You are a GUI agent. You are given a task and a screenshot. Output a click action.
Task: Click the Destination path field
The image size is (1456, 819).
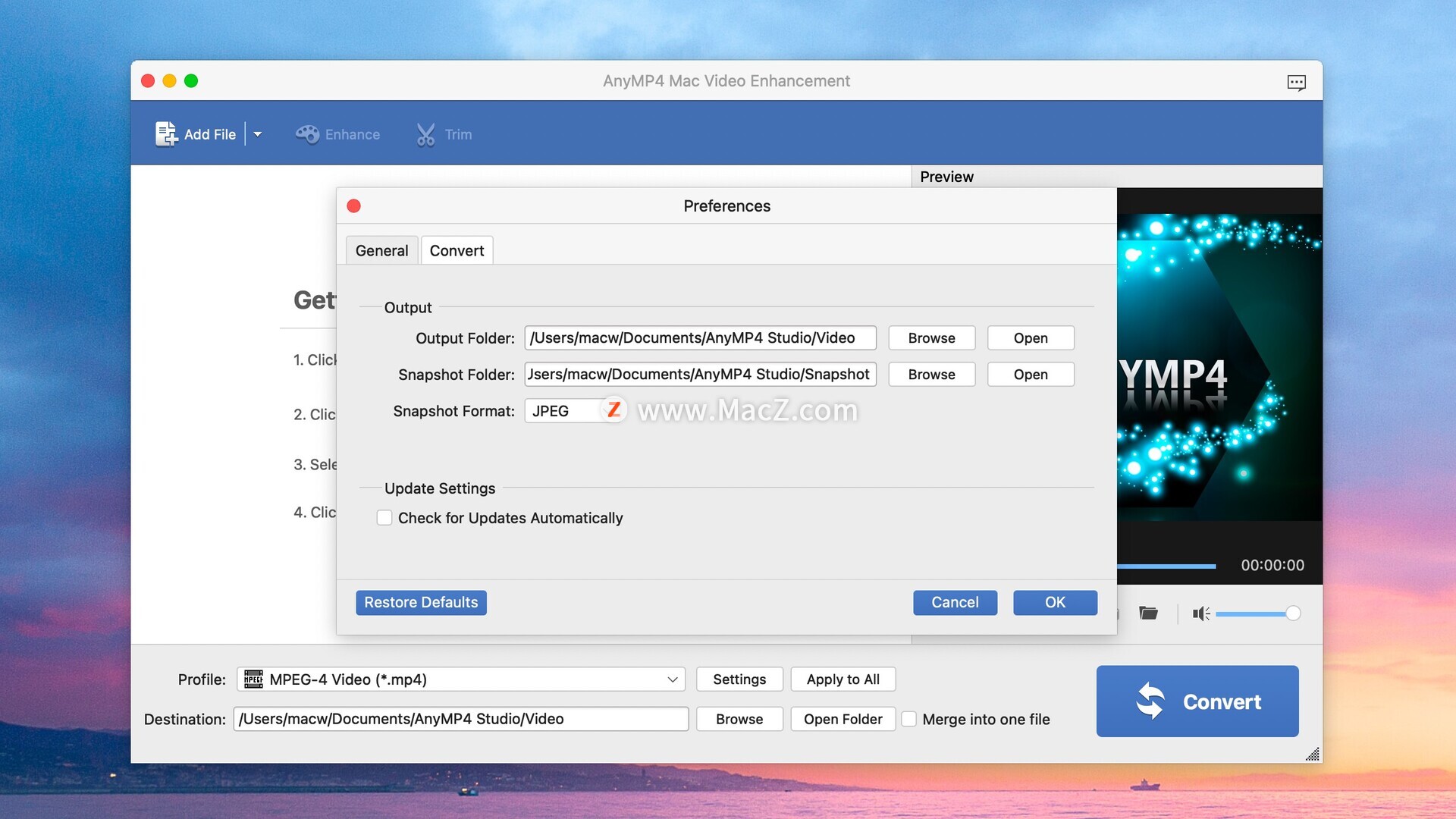click(461, 719)
